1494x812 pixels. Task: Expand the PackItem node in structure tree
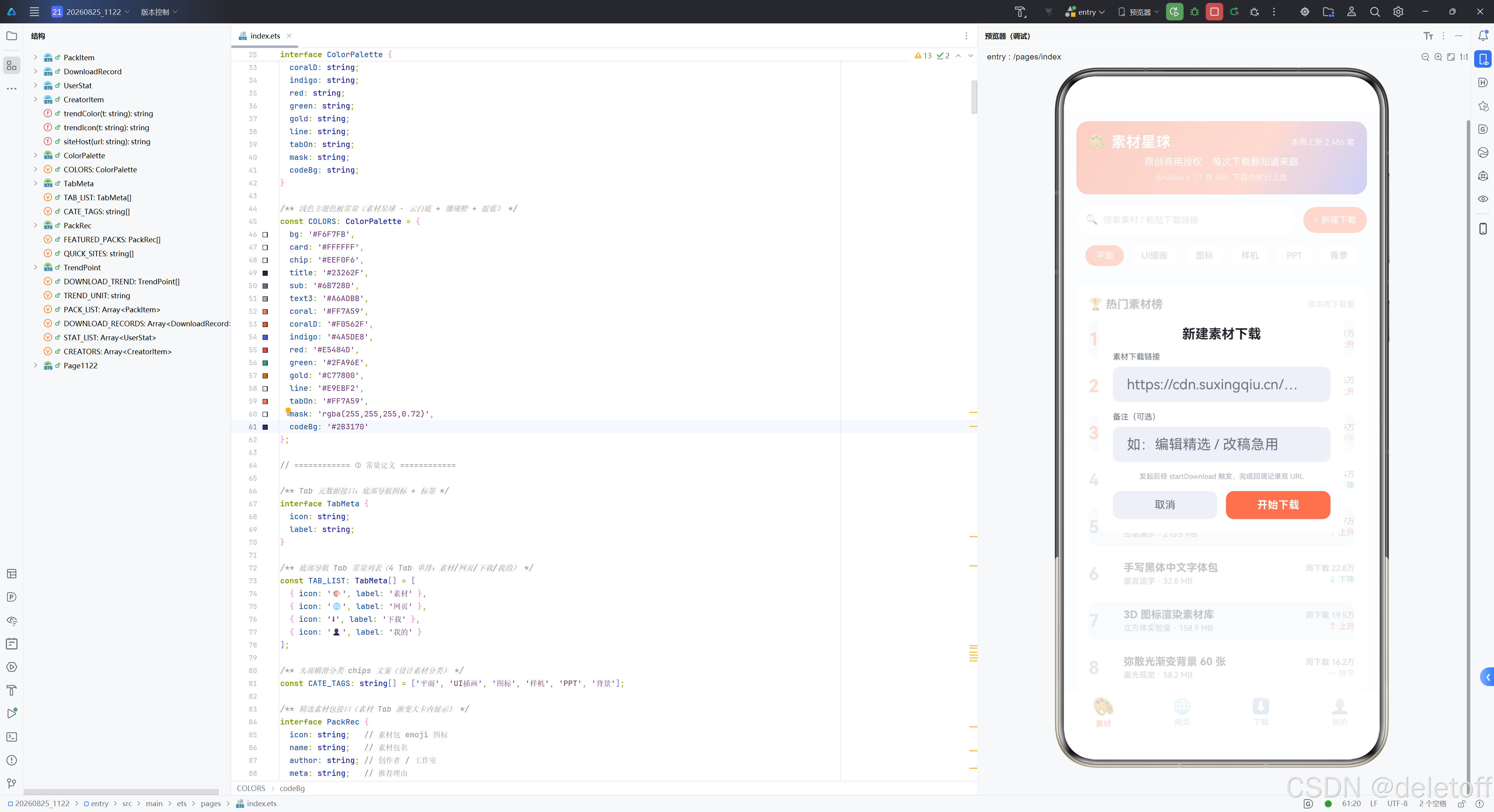pos(35,58)
